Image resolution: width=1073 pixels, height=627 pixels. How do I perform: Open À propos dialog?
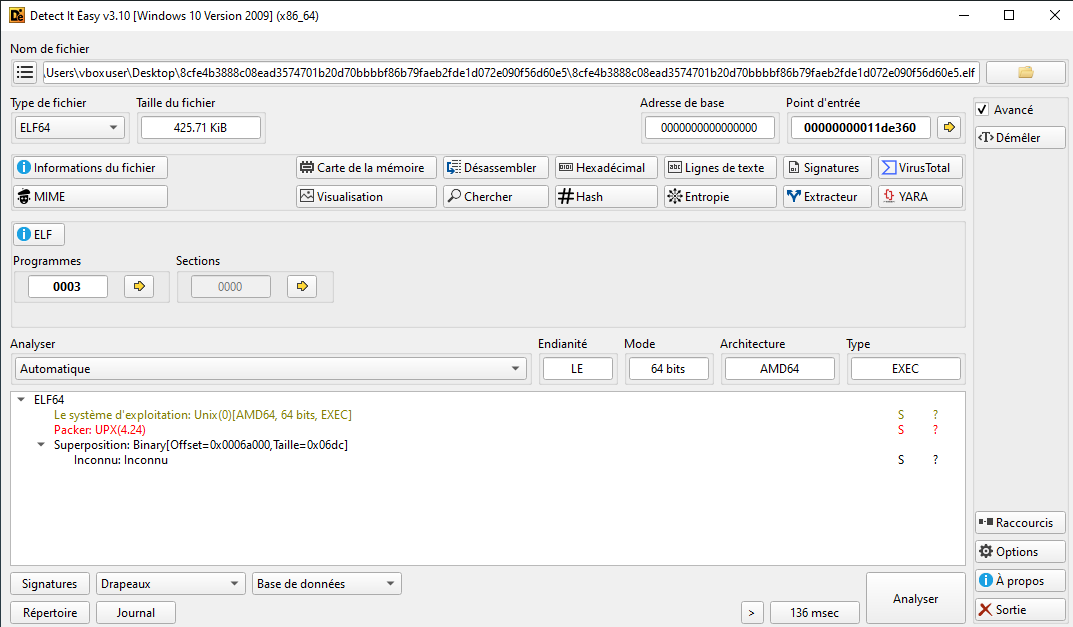(x=1020, y=580)
